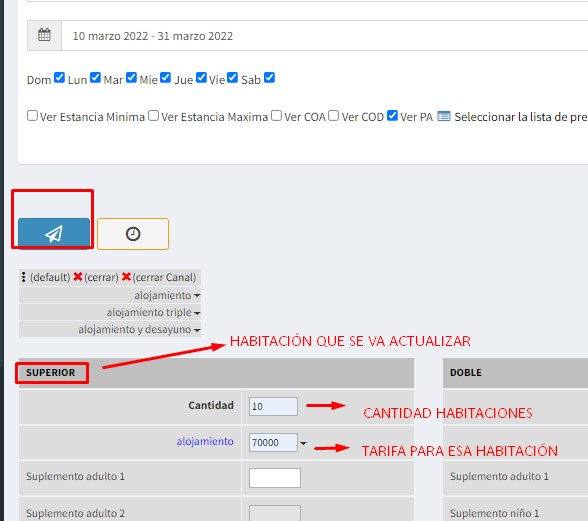The height and width of the screenshot is (521, 588).
Task: Open the arrow next to 70000 rate field
Action: coord(303,443)
